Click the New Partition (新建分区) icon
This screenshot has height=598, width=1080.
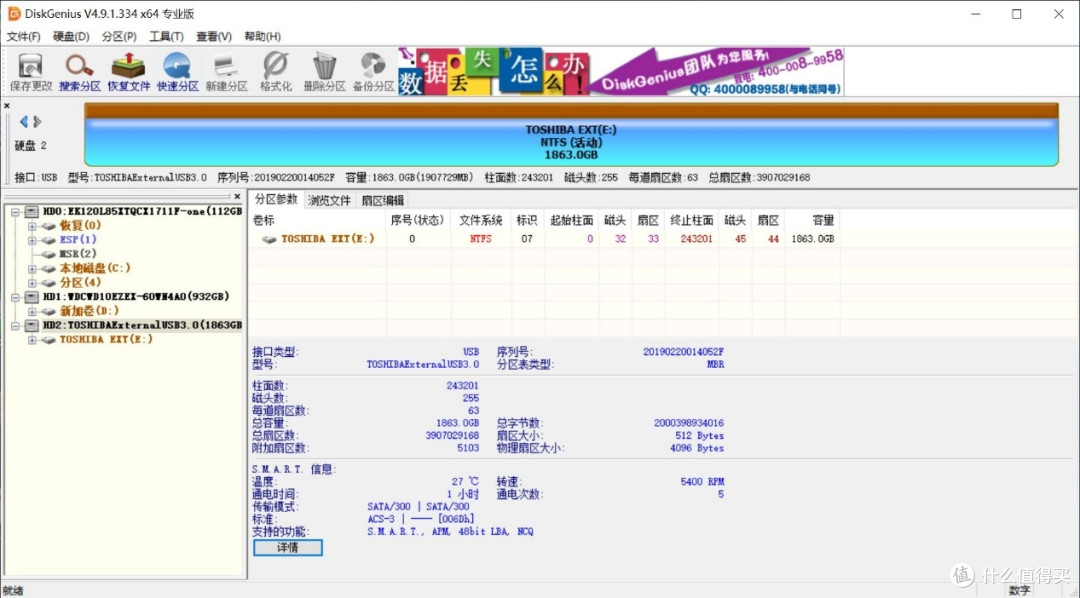227,72
